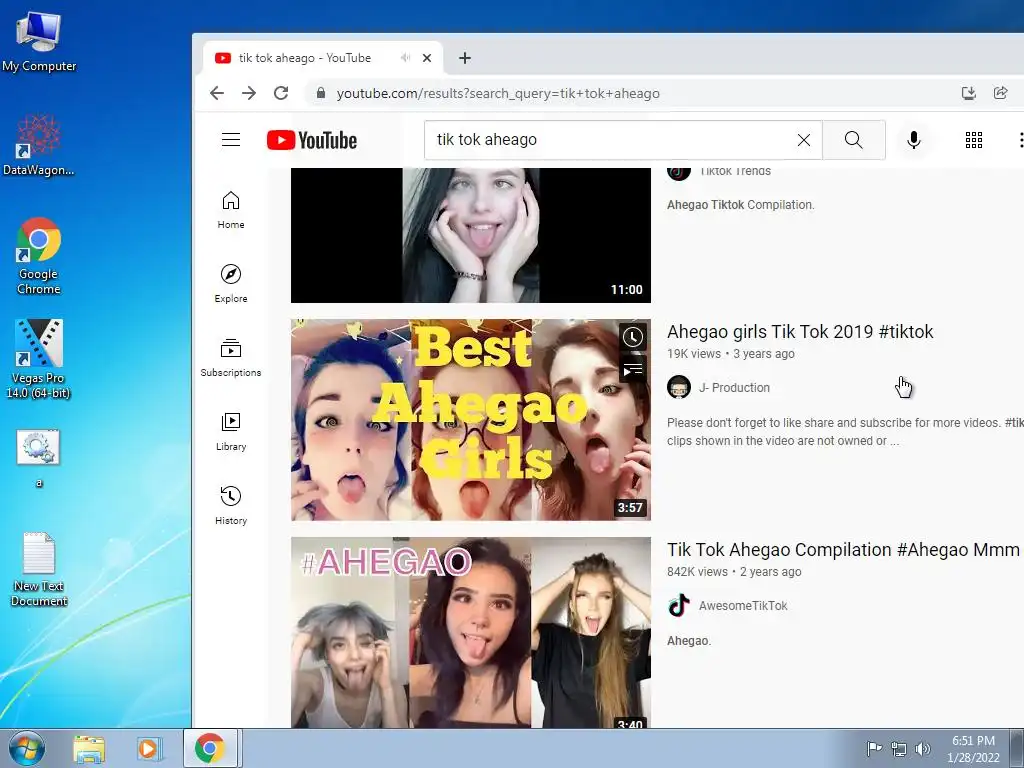This screenshot has height=768, width=1024.
Task: Select My Computer desktop icon
Action: (39, 42)
